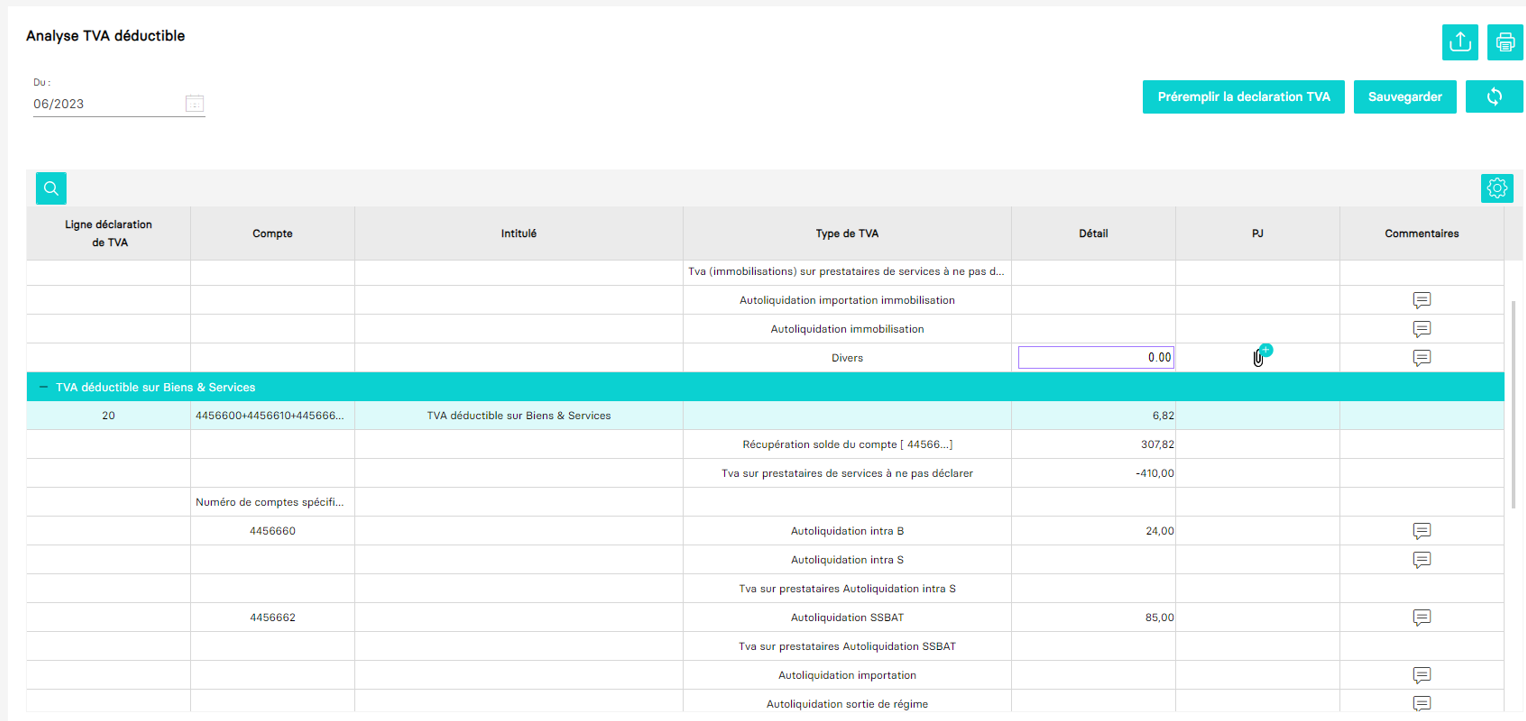Collapse TVA déductible sur Biens & Services group

click(x=43, y=387)
